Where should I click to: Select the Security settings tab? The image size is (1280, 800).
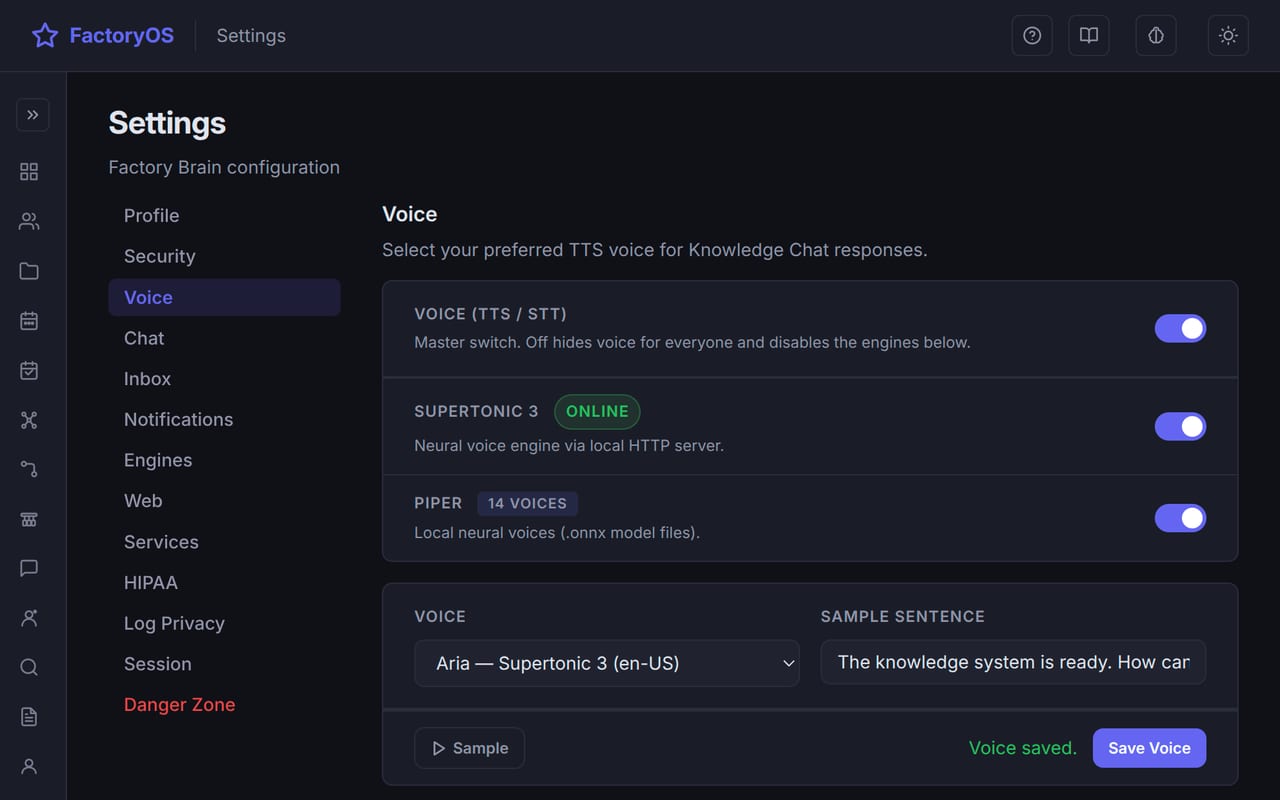224,257
